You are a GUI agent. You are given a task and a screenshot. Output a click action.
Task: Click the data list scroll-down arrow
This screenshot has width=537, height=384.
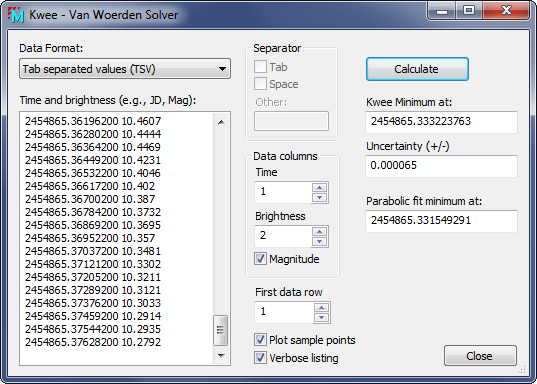(221, 356)
